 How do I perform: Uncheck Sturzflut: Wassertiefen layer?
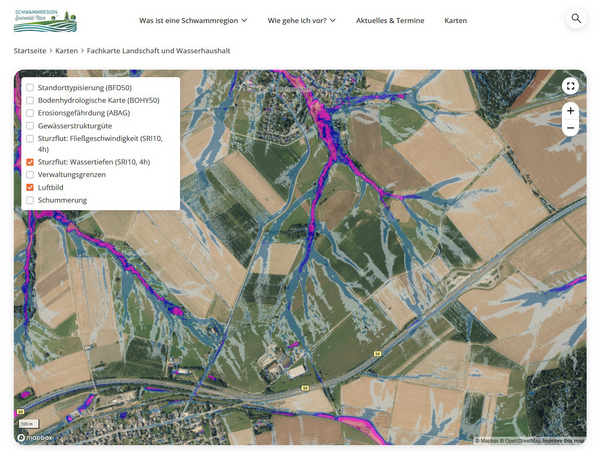[30, 162]
